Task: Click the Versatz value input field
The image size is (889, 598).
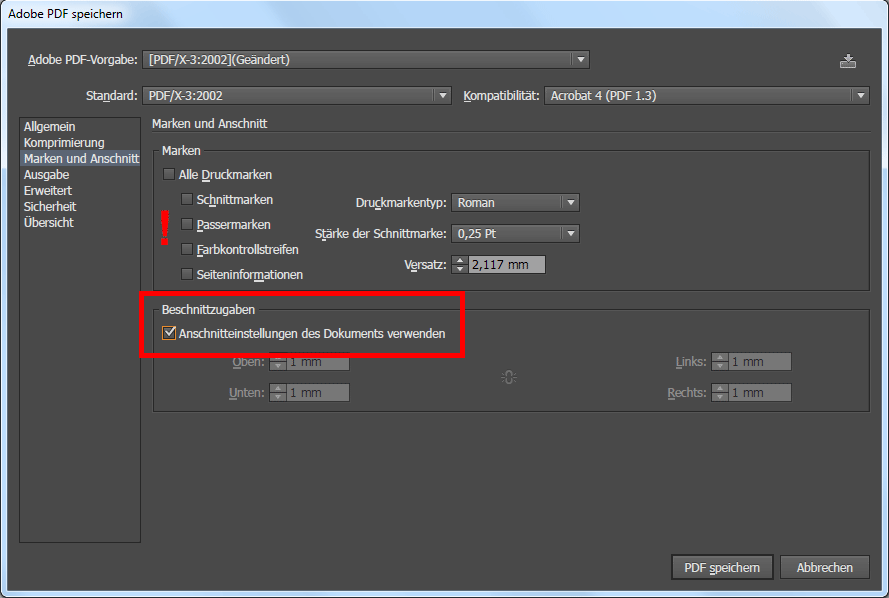Action: click(x=506, y=265)
